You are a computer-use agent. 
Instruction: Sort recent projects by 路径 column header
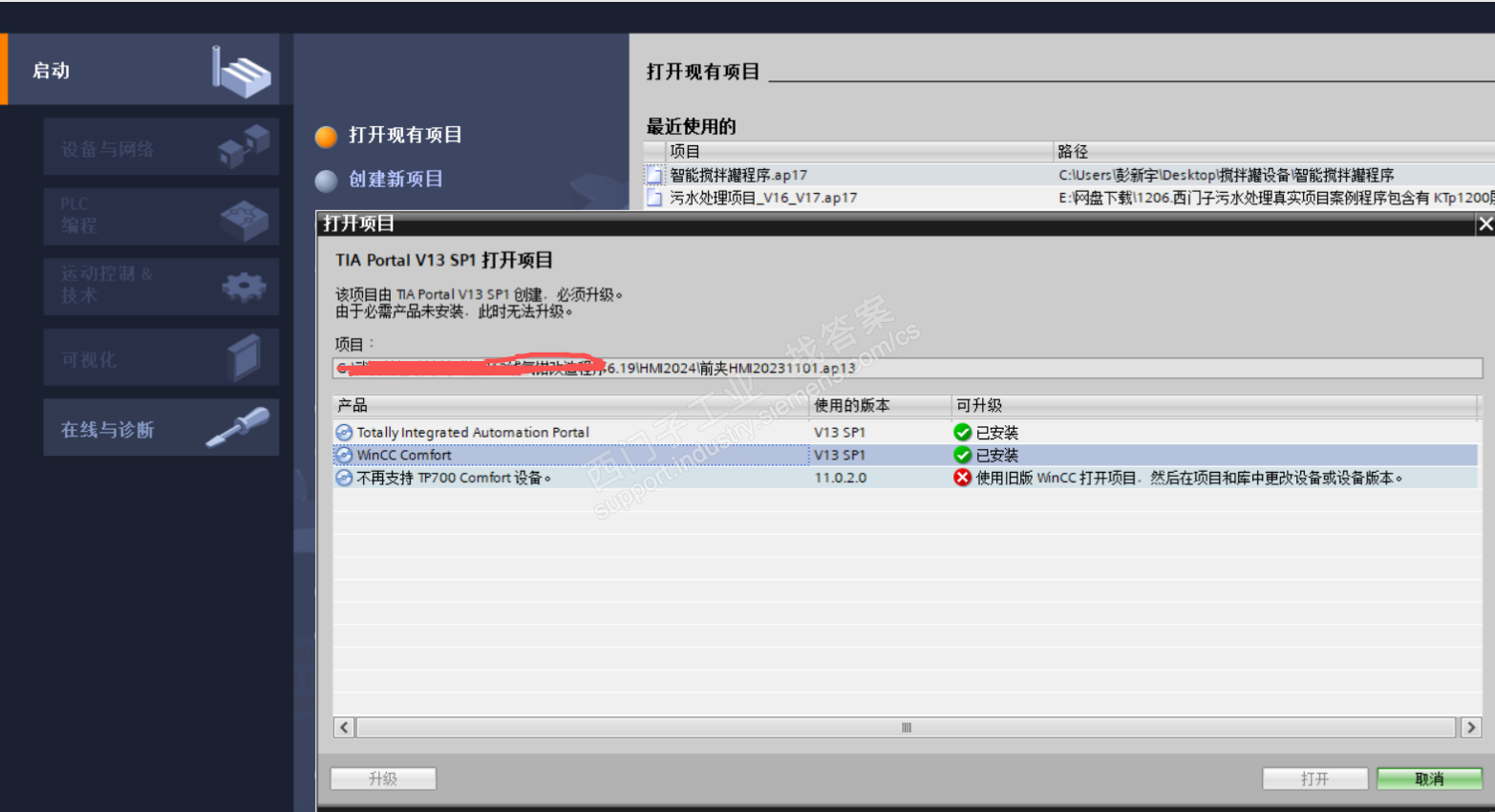[x=1274, y=151]
